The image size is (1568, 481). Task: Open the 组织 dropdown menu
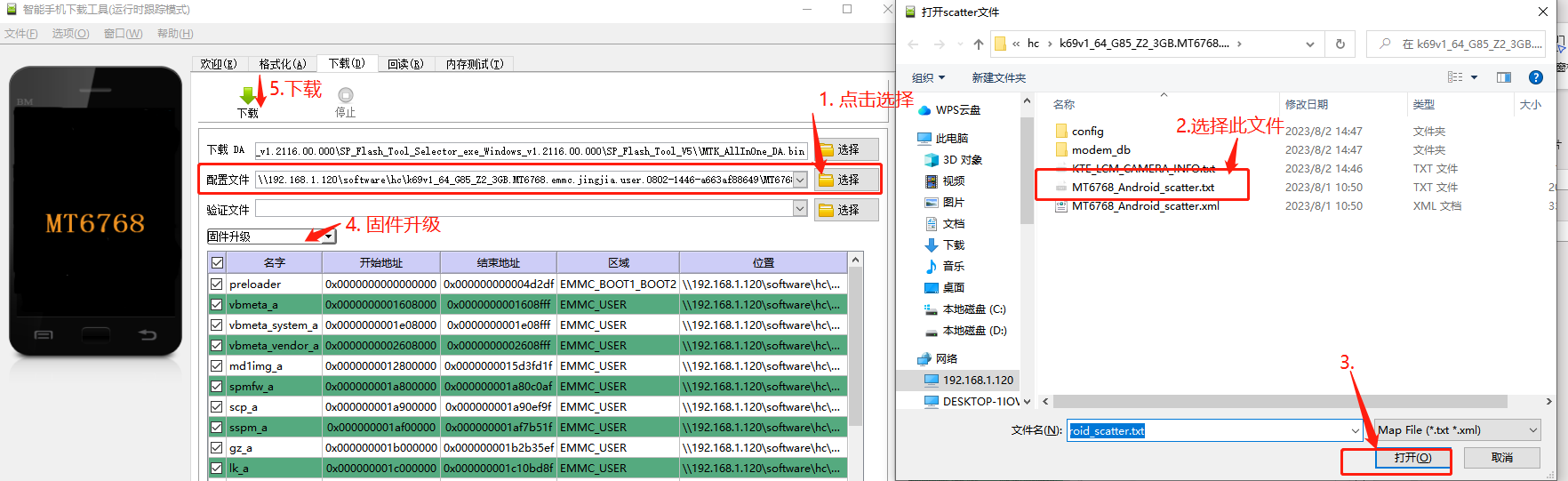[x=928, y=78]
